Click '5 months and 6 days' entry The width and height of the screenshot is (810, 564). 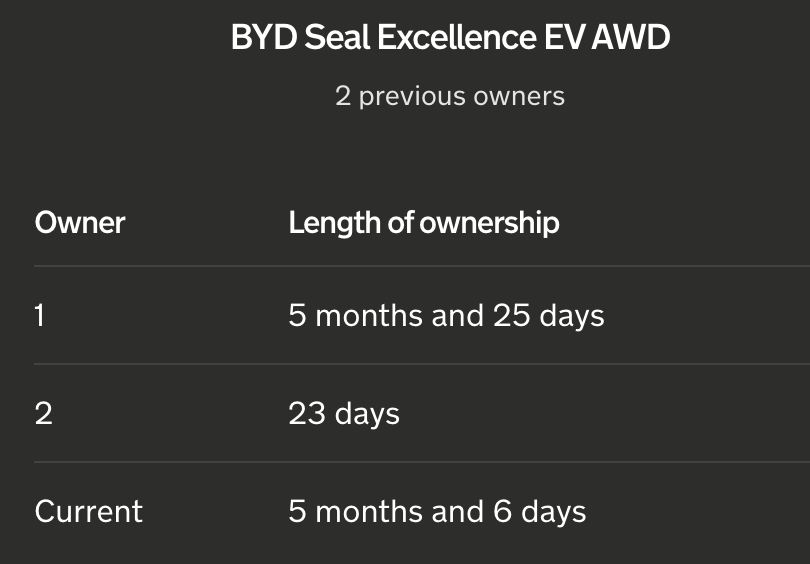pos(437,512)
